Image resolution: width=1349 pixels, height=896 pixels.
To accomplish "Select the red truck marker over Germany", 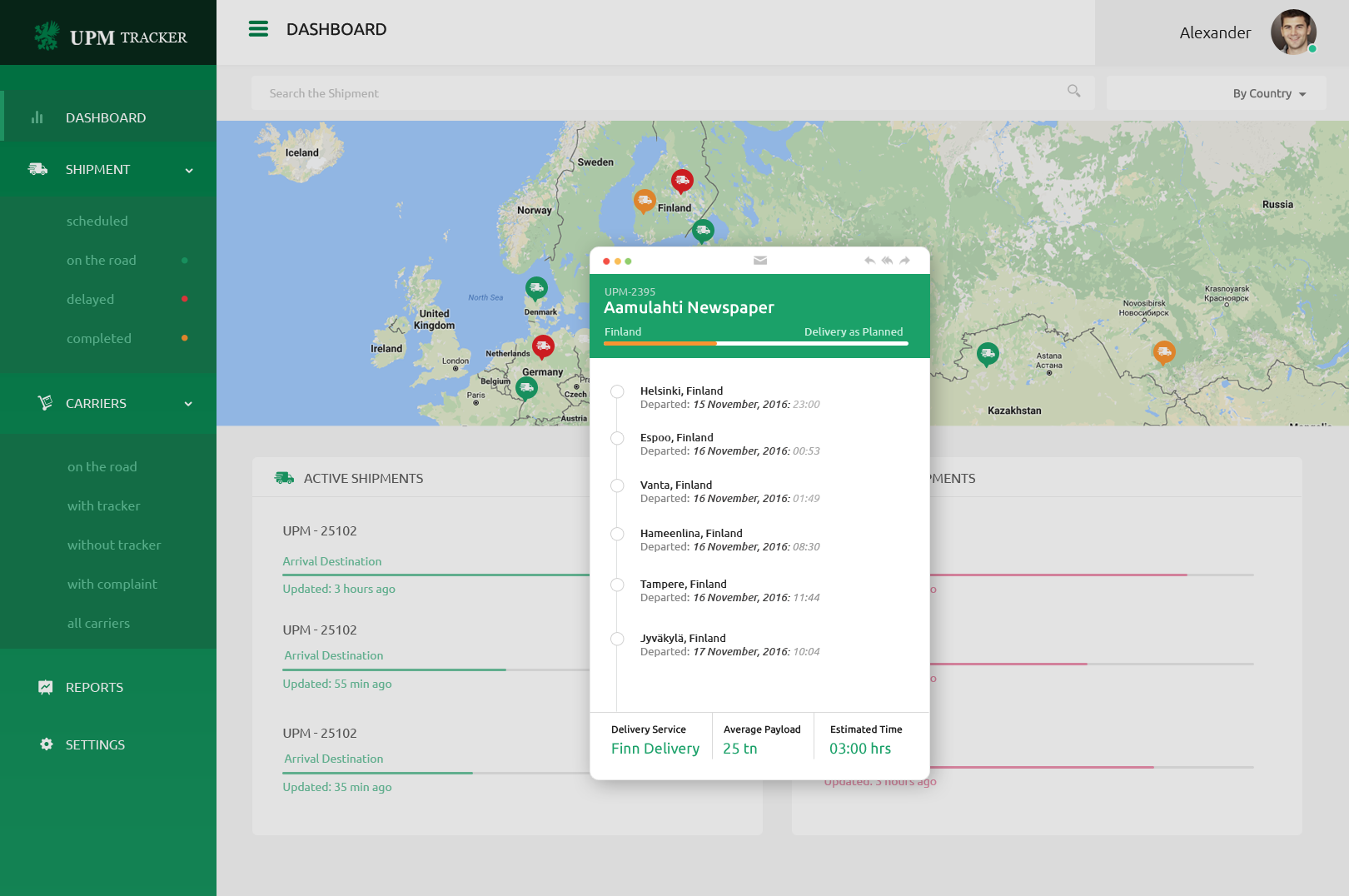I will pyautogui.click(x=543, y=346).
